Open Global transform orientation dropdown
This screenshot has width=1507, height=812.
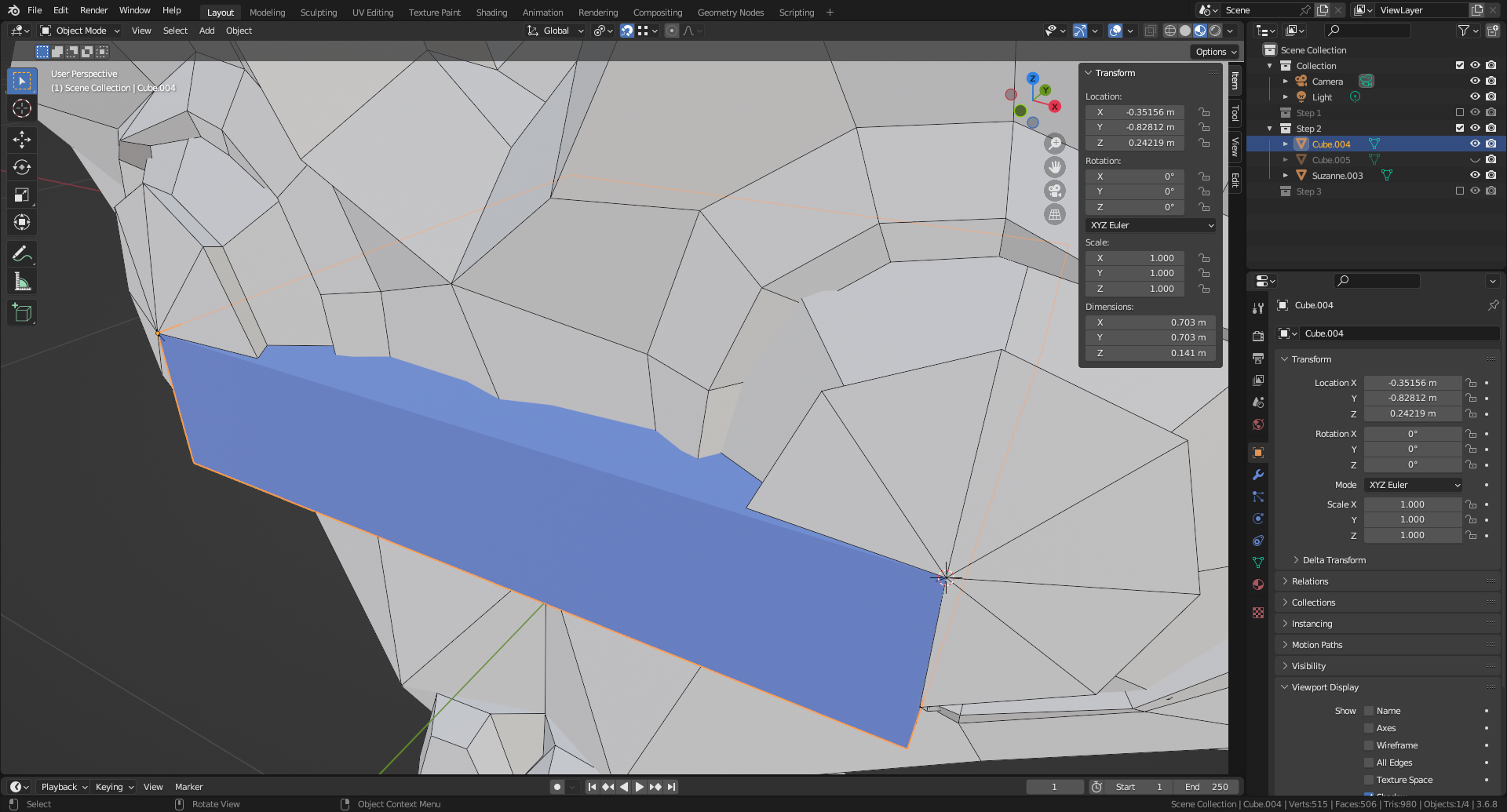click(556, 31)
